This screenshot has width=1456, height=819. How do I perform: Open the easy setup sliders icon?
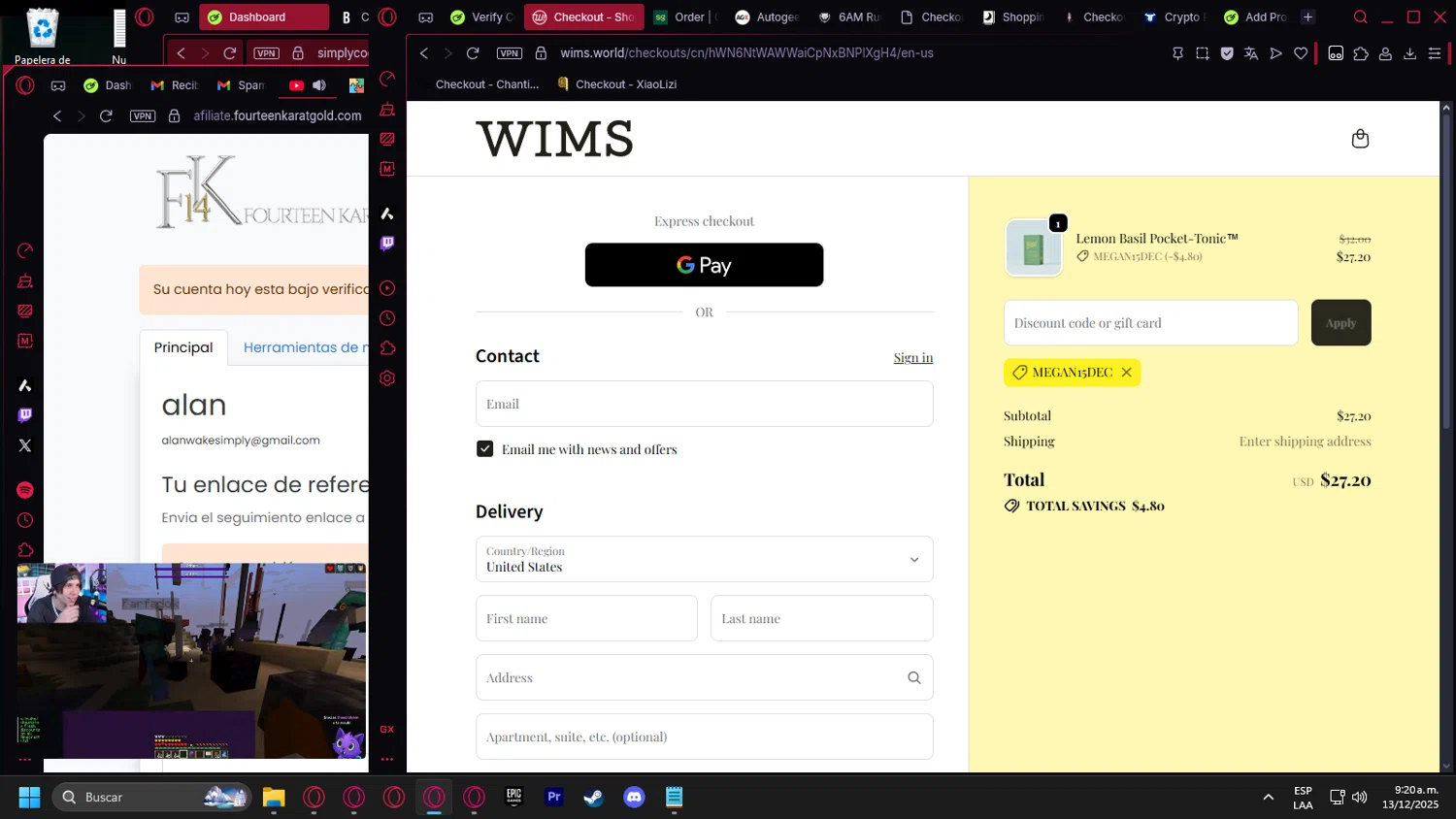(1435, 53)
